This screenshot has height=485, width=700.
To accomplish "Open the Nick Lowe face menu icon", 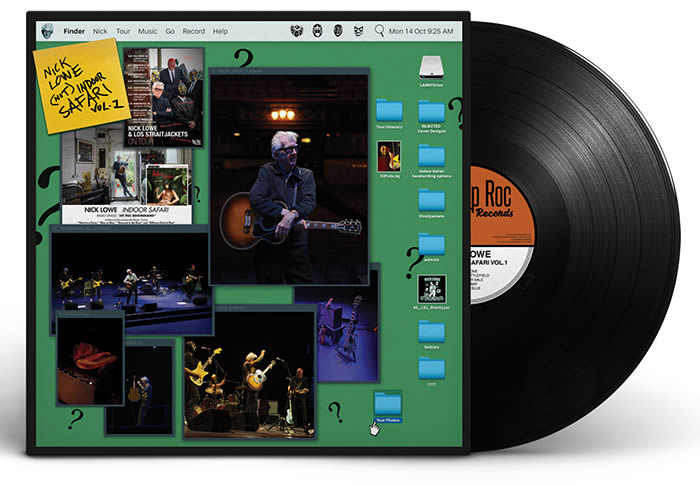I will coord(47,31).
